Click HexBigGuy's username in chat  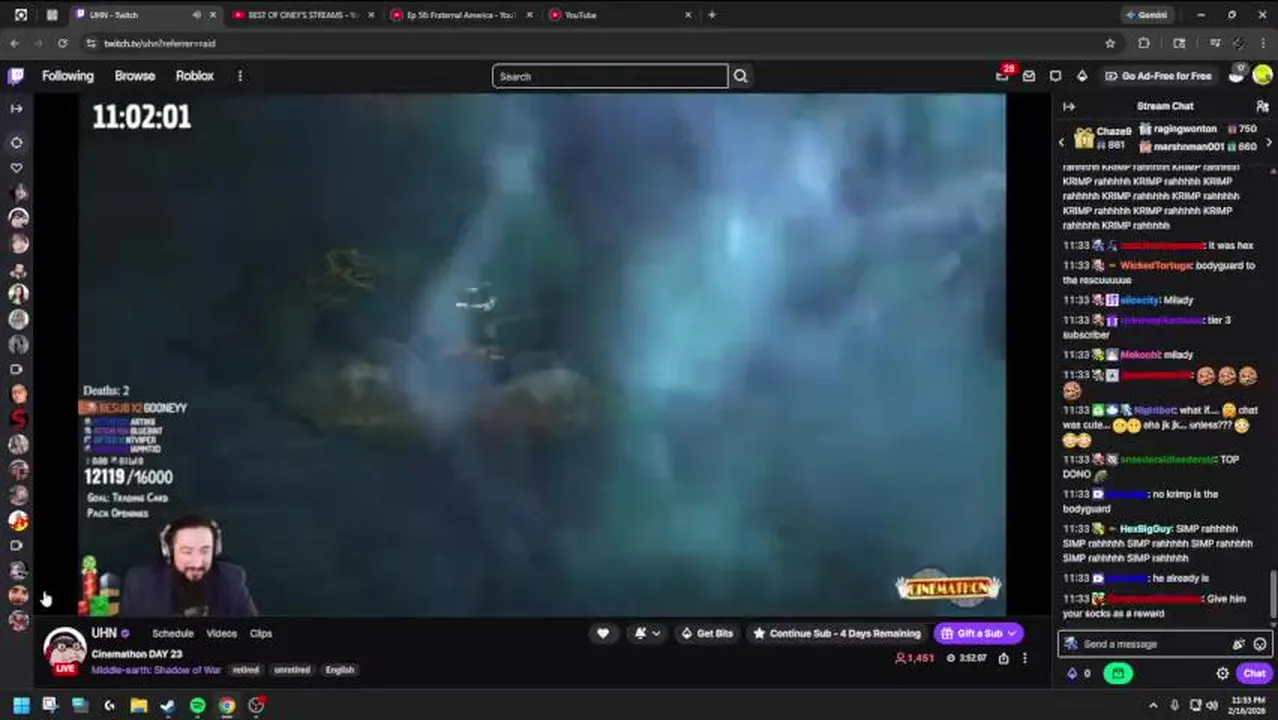1146,529
